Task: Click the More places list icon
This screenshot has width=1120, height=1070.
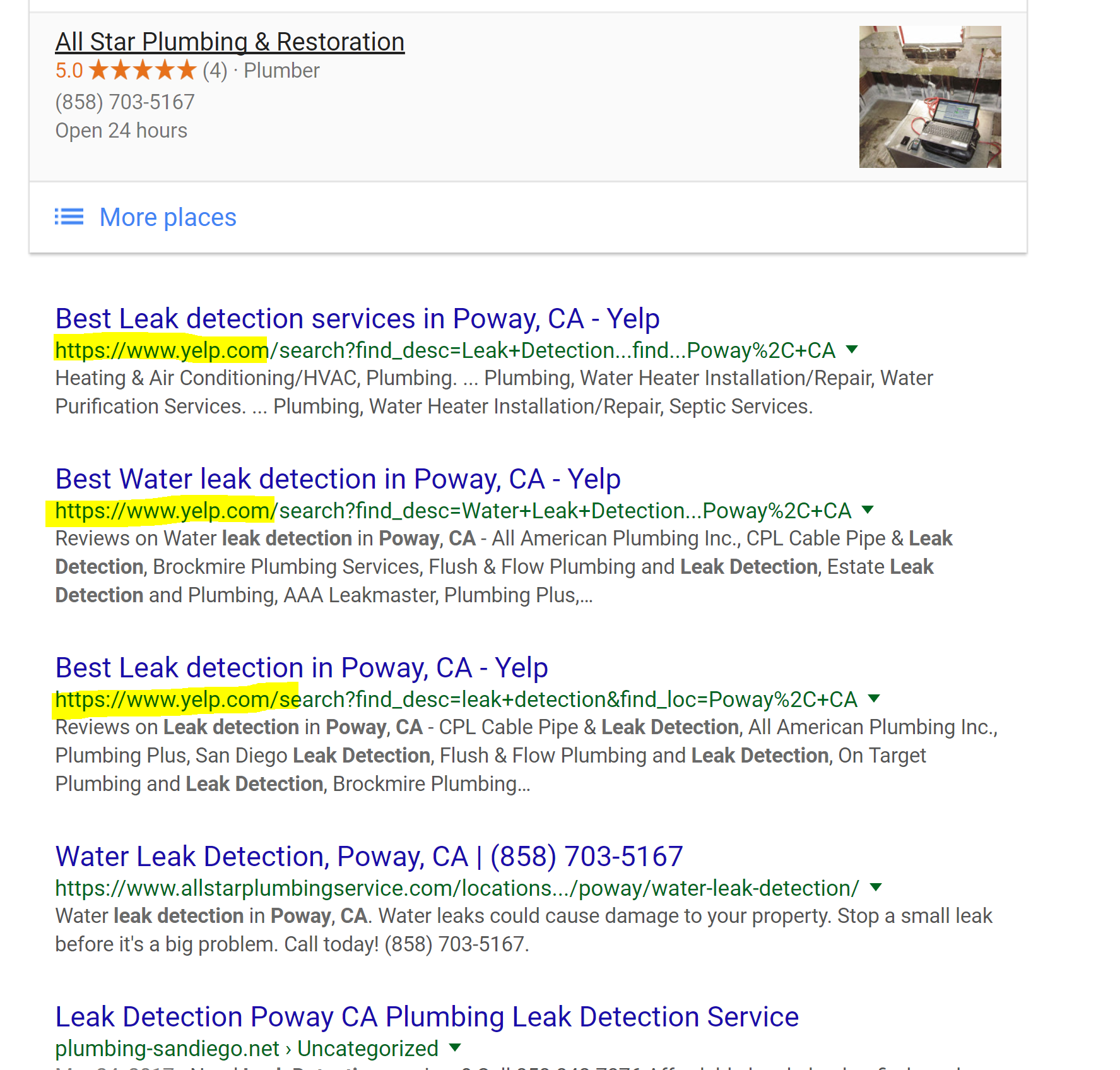Action: click(x=69, y=217)
